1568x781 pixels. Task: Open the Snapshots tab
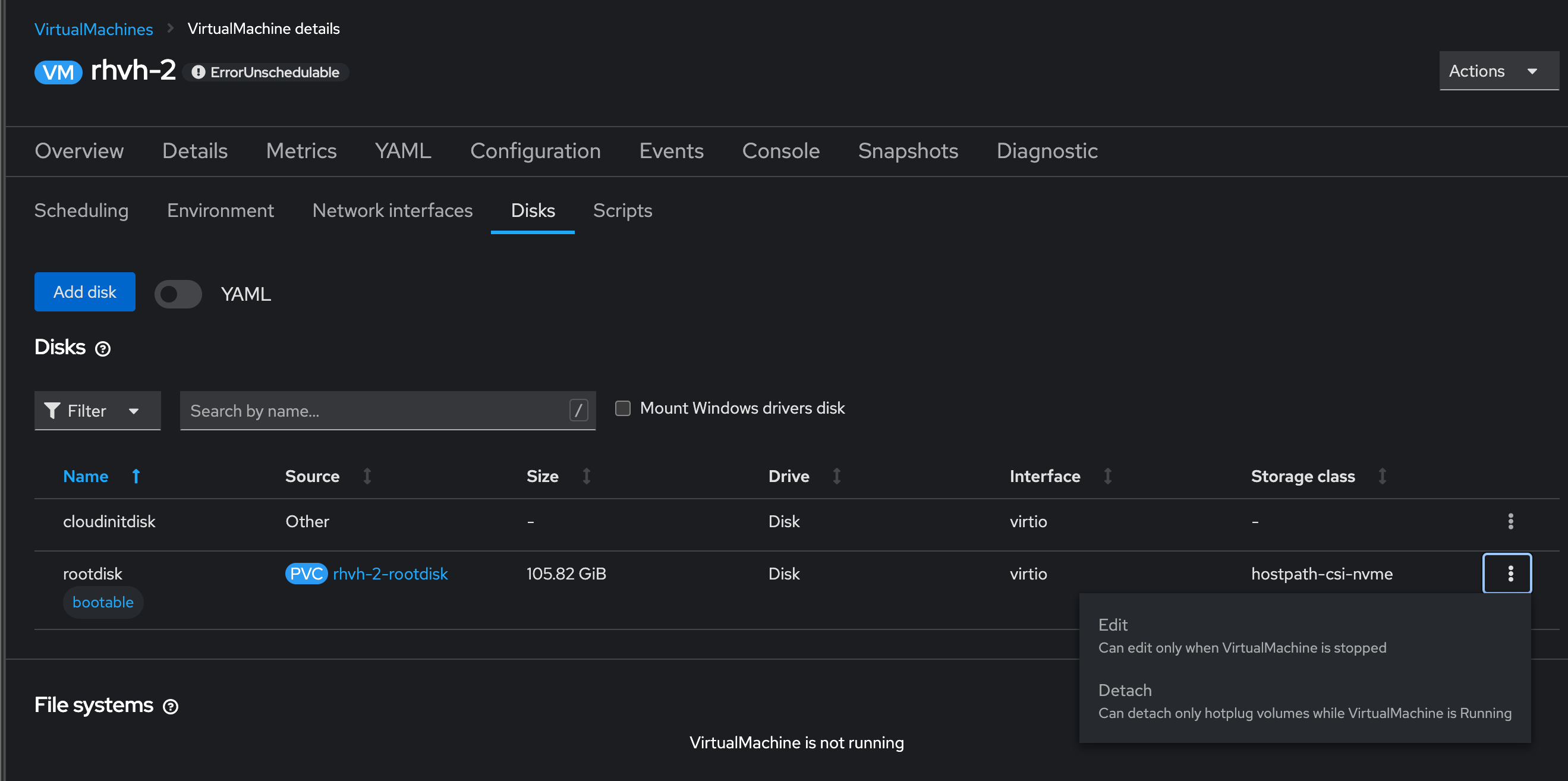[x=908, y=151]
